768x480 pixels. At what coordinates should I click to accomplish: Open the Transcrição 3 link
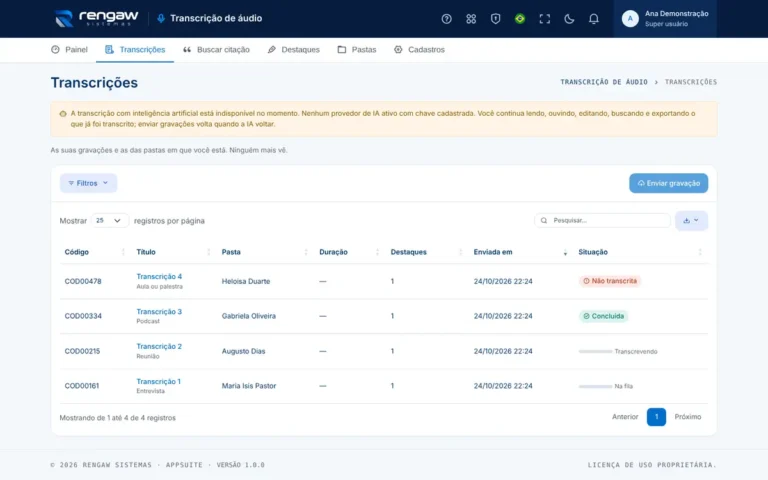159,312
